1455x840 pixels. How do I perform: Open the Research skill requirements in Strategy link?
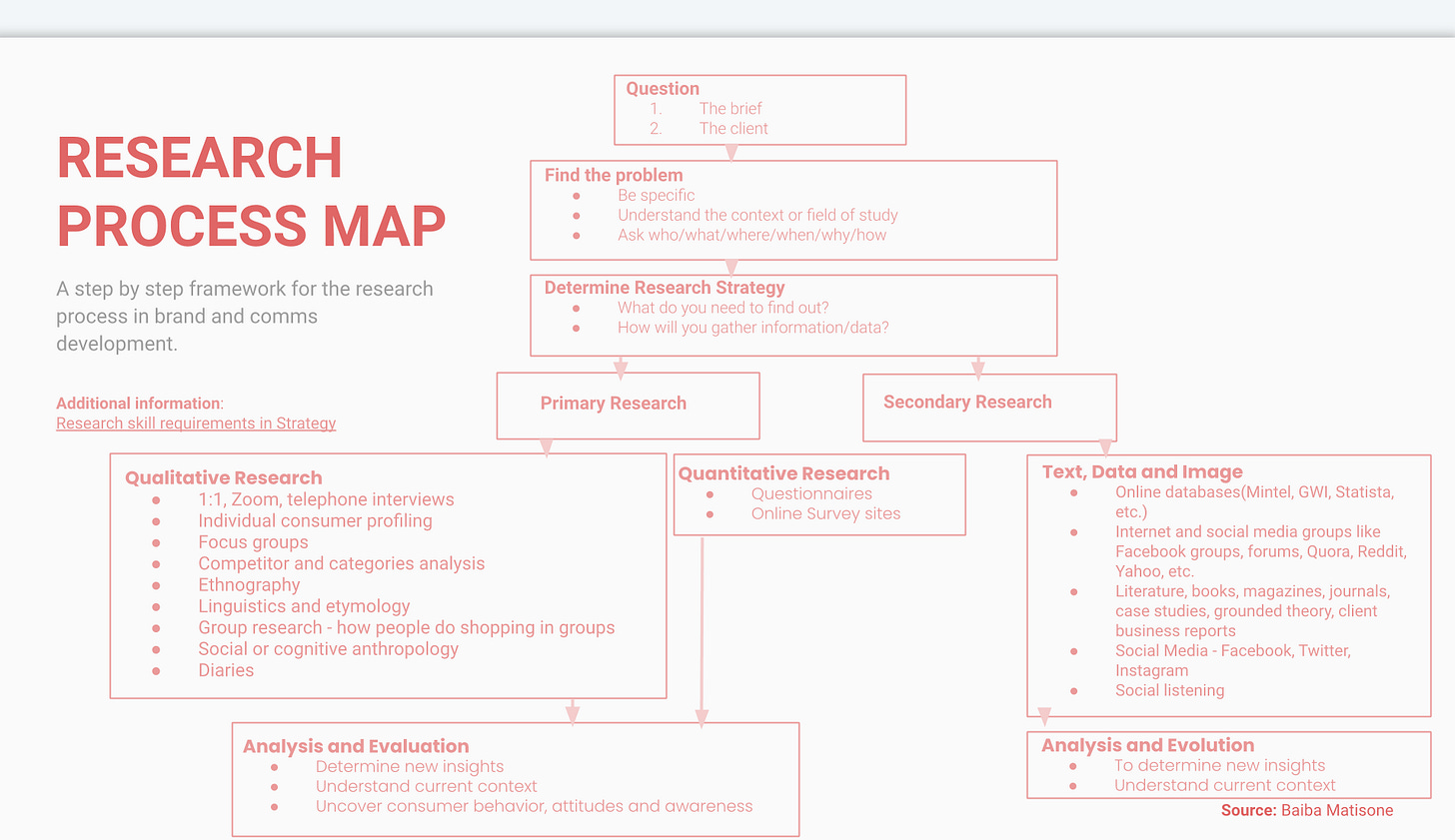click(x=196, y=423)
